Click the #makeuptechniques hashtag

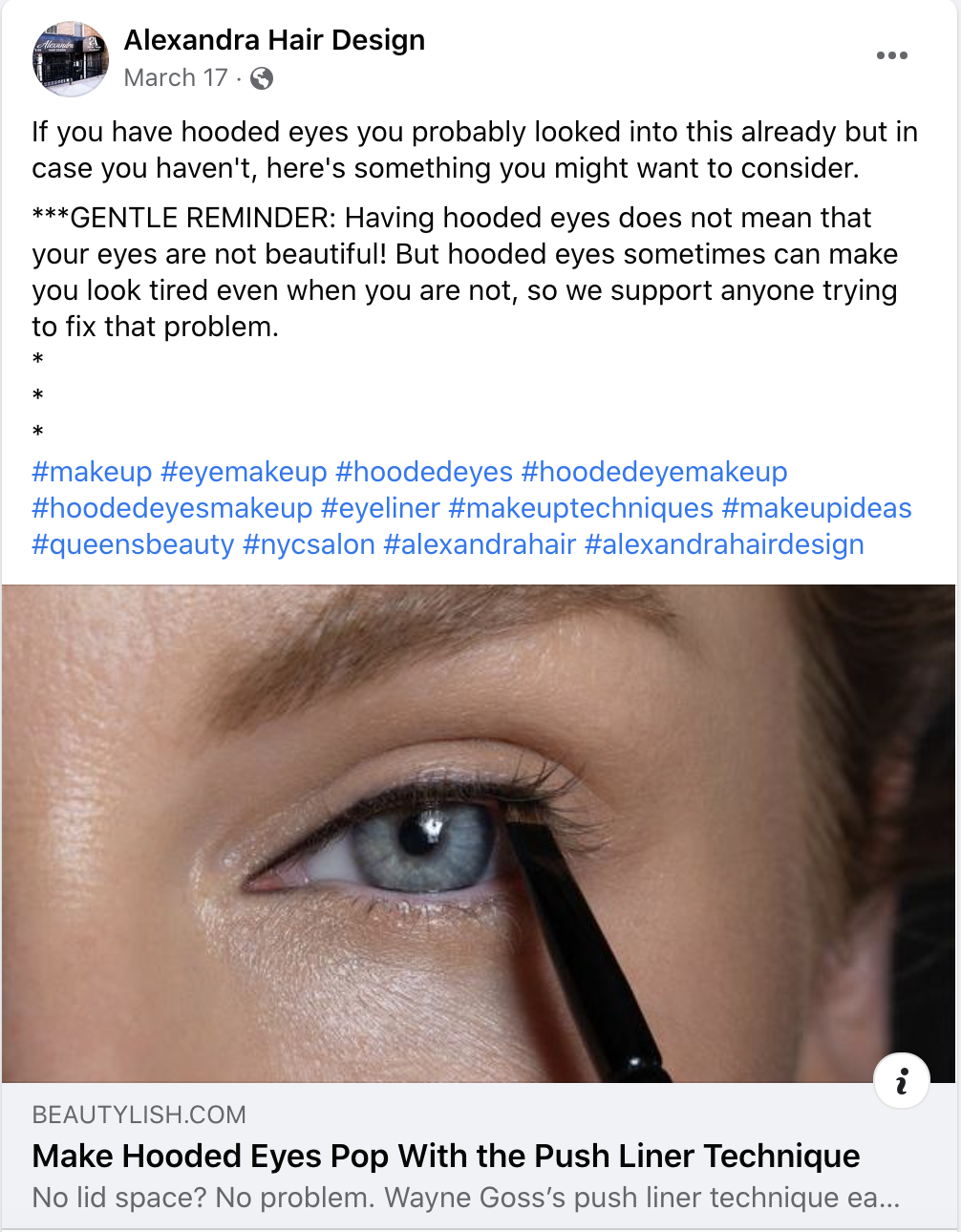coord(581,508)
